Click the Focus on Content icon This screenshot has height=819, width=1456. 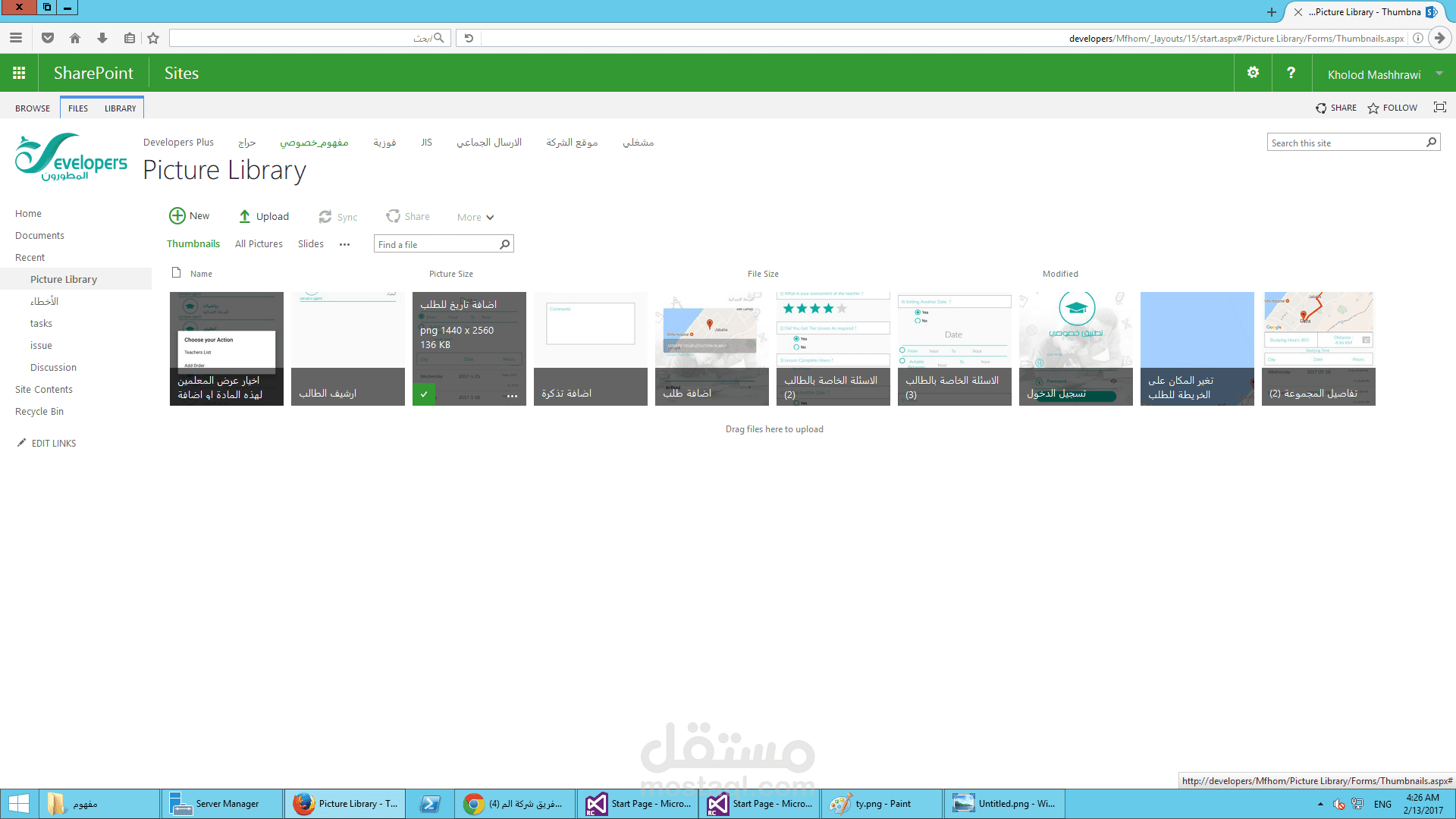[1439, 108]
